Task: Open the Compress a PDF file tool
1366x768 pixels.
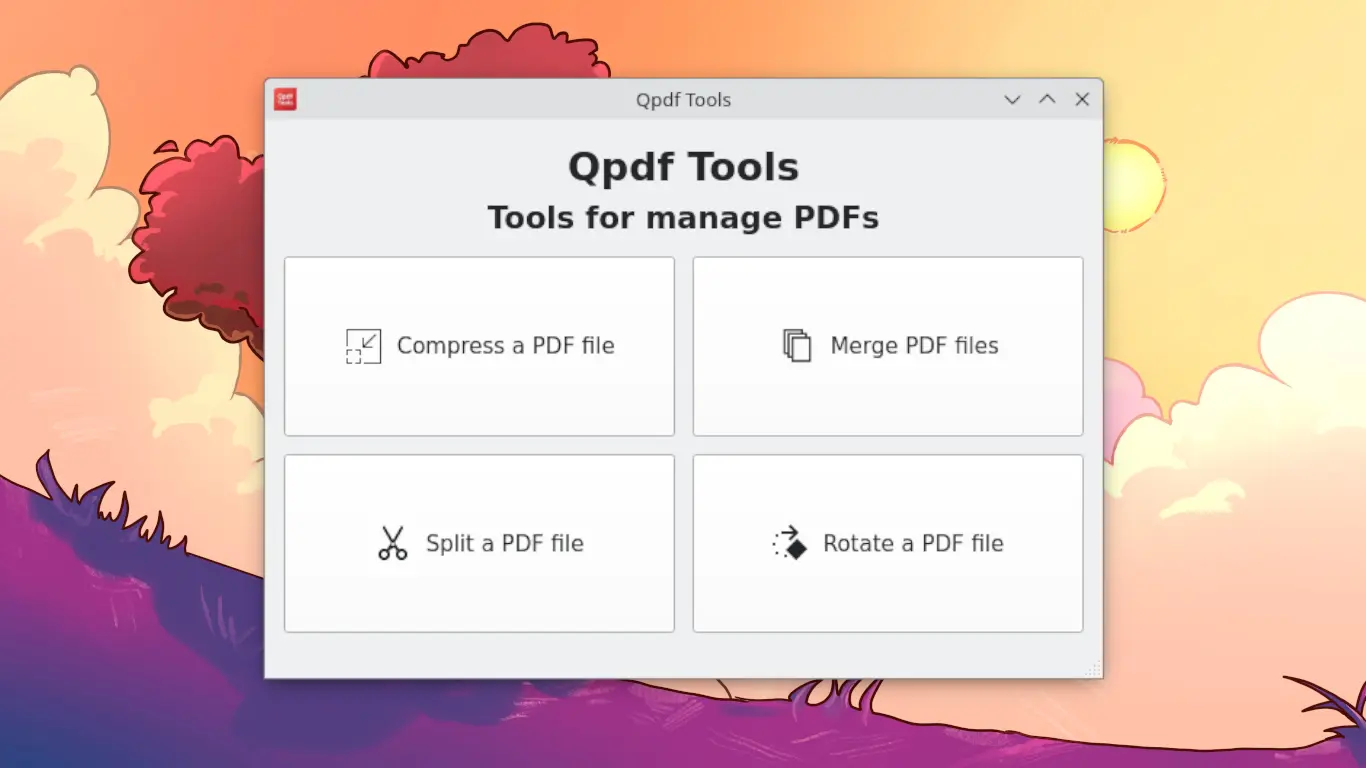Action: pyautogui.click(x=479, y=346)
